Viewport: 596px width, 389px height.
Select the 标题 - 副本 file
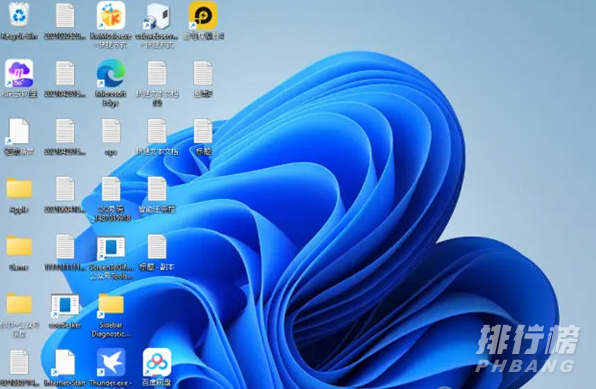[157, 247]
